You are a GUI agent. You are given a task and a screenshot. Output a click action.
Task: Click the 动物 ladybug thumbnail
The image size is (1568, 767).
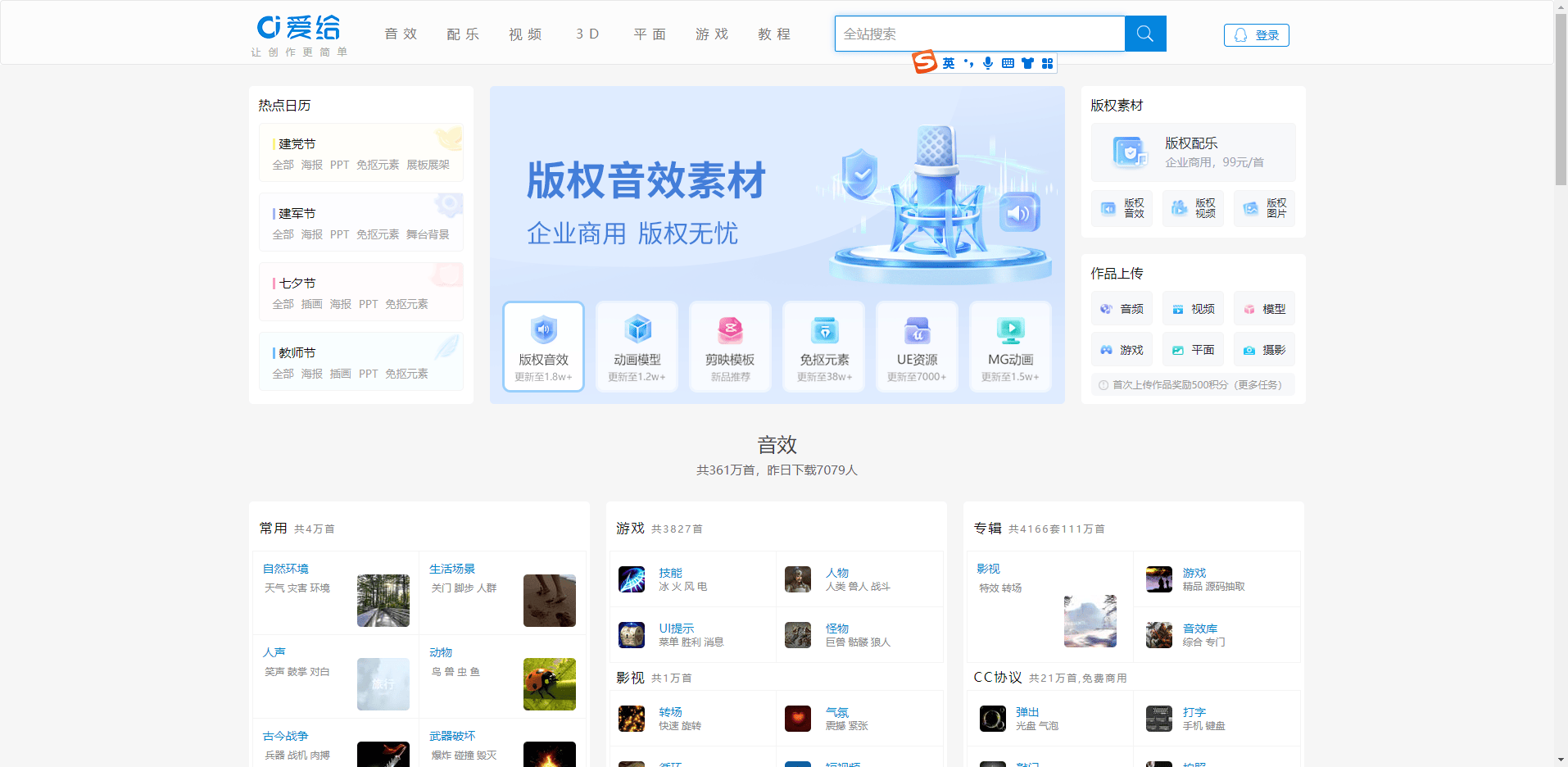tap(549, 684)
